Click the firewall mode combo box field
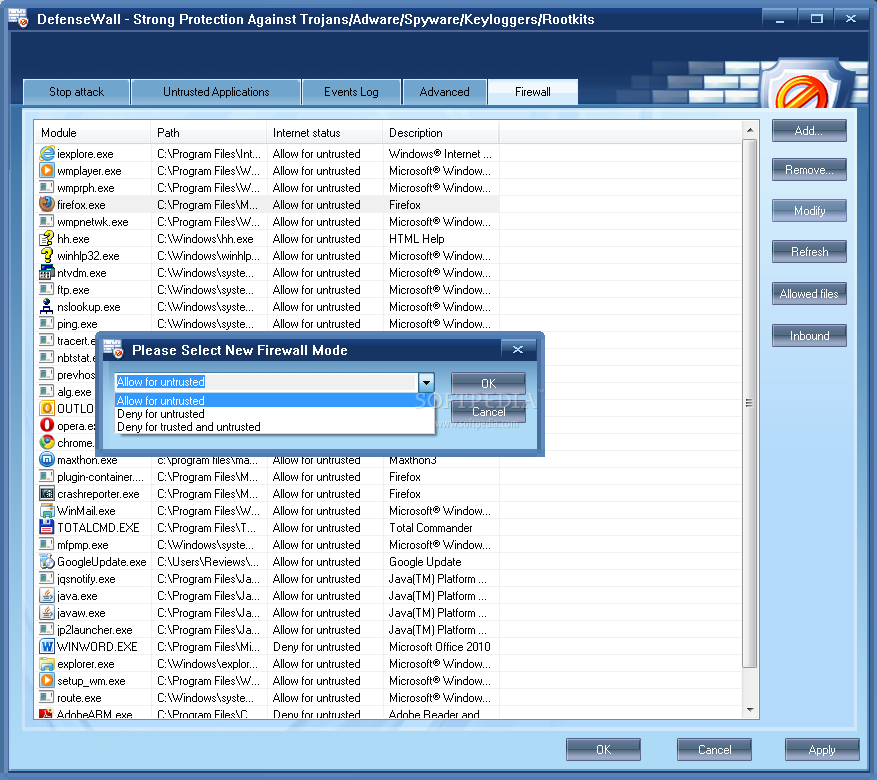Image resolution: width=877 pixels, height=780 pixels. [x=267, y=382]
